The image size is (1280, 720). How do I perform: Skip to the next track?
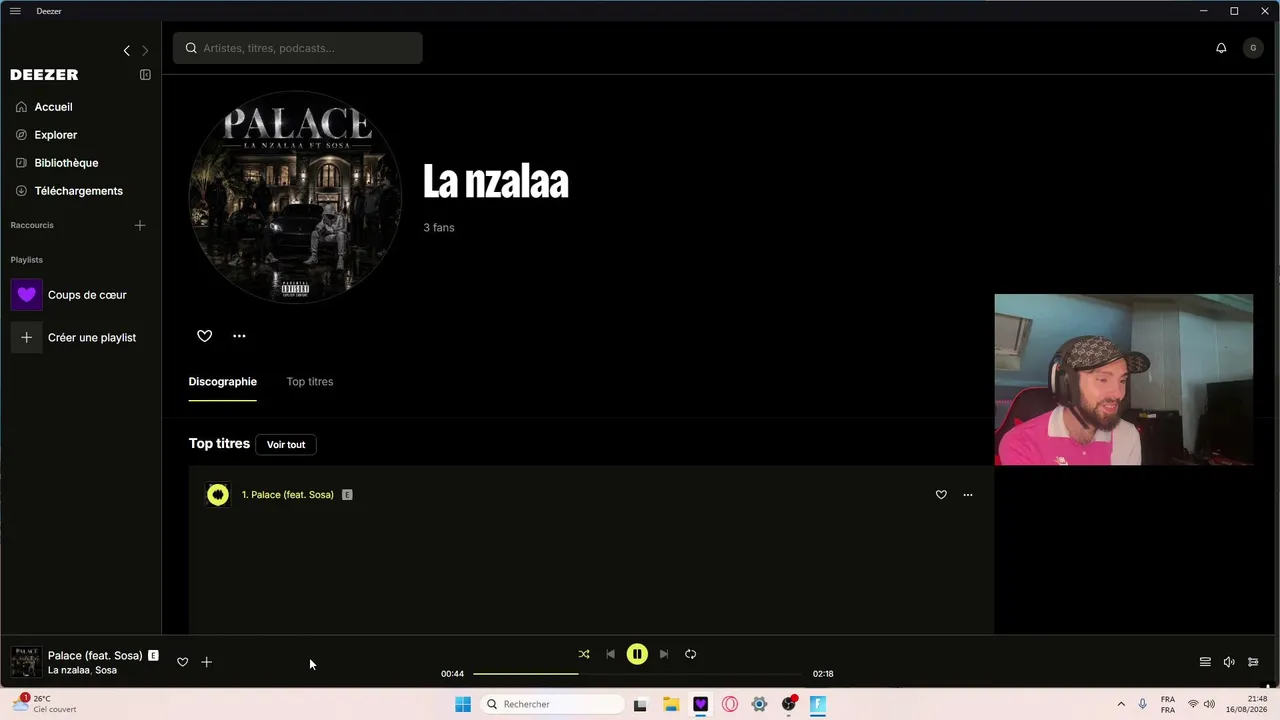tap(664, 654)
